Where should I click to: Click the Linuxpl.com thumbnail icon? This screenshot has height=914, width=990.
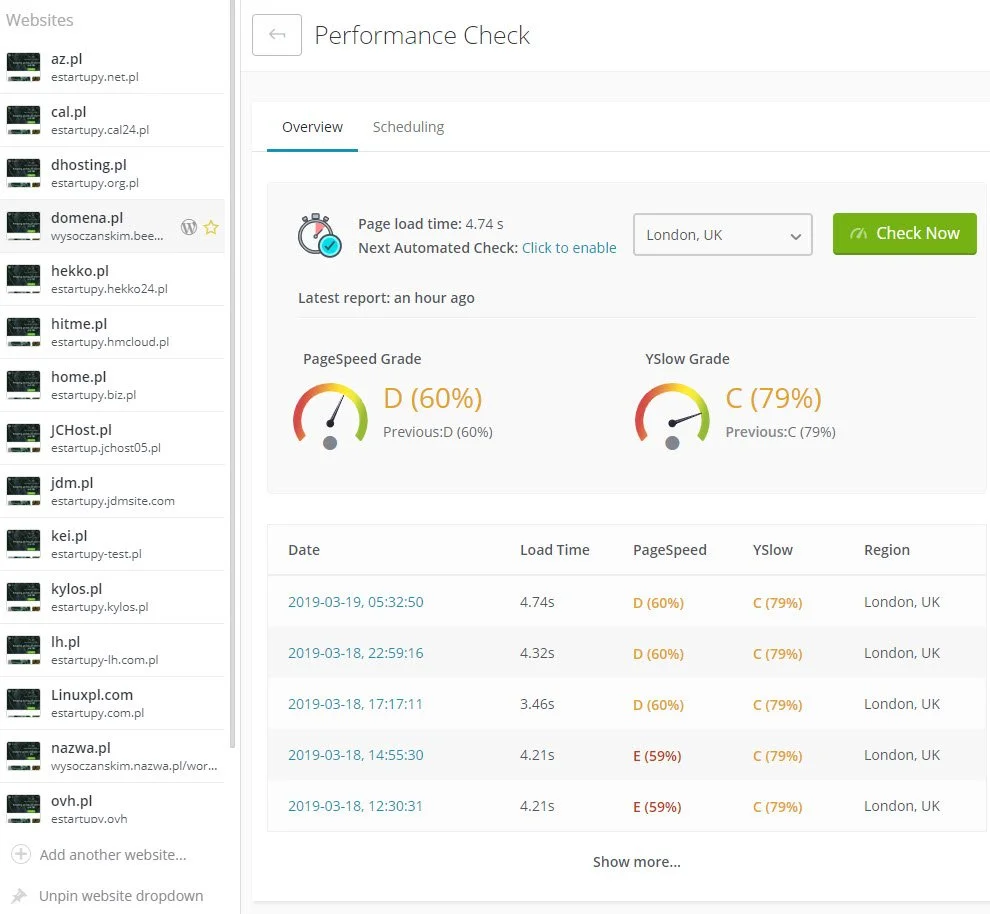pyautogui.click(x=23, y=703)
